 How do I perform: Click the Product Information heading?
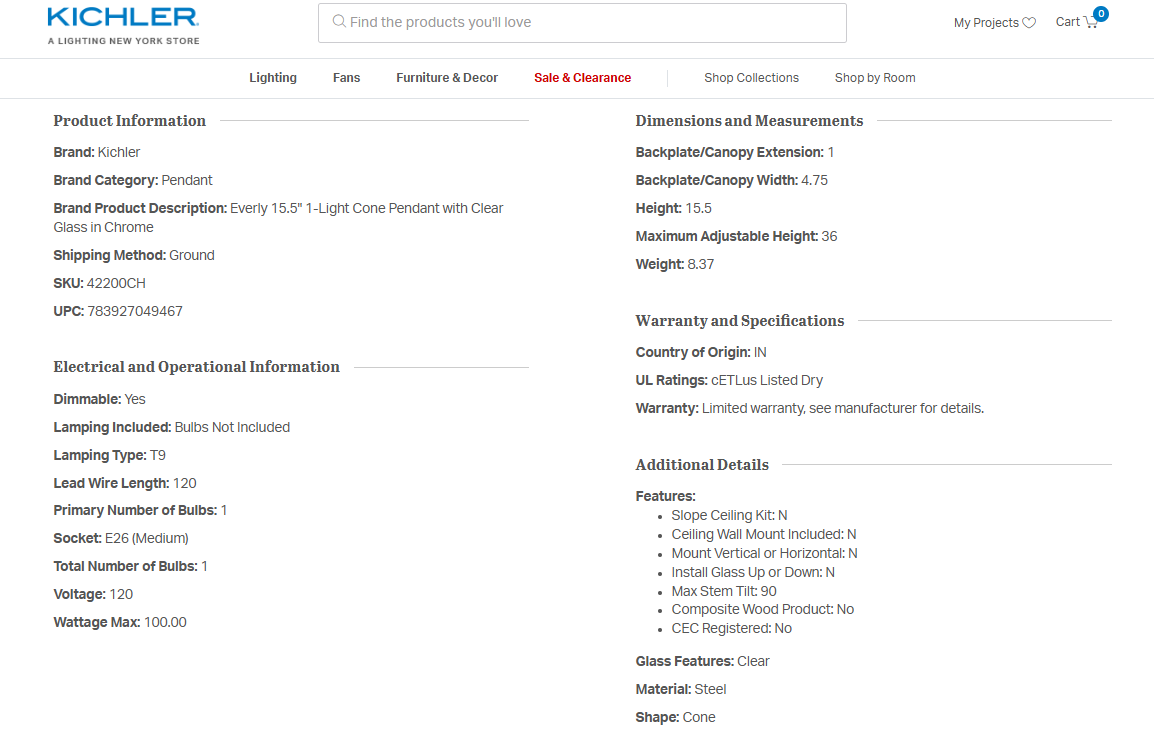[130, 121]
